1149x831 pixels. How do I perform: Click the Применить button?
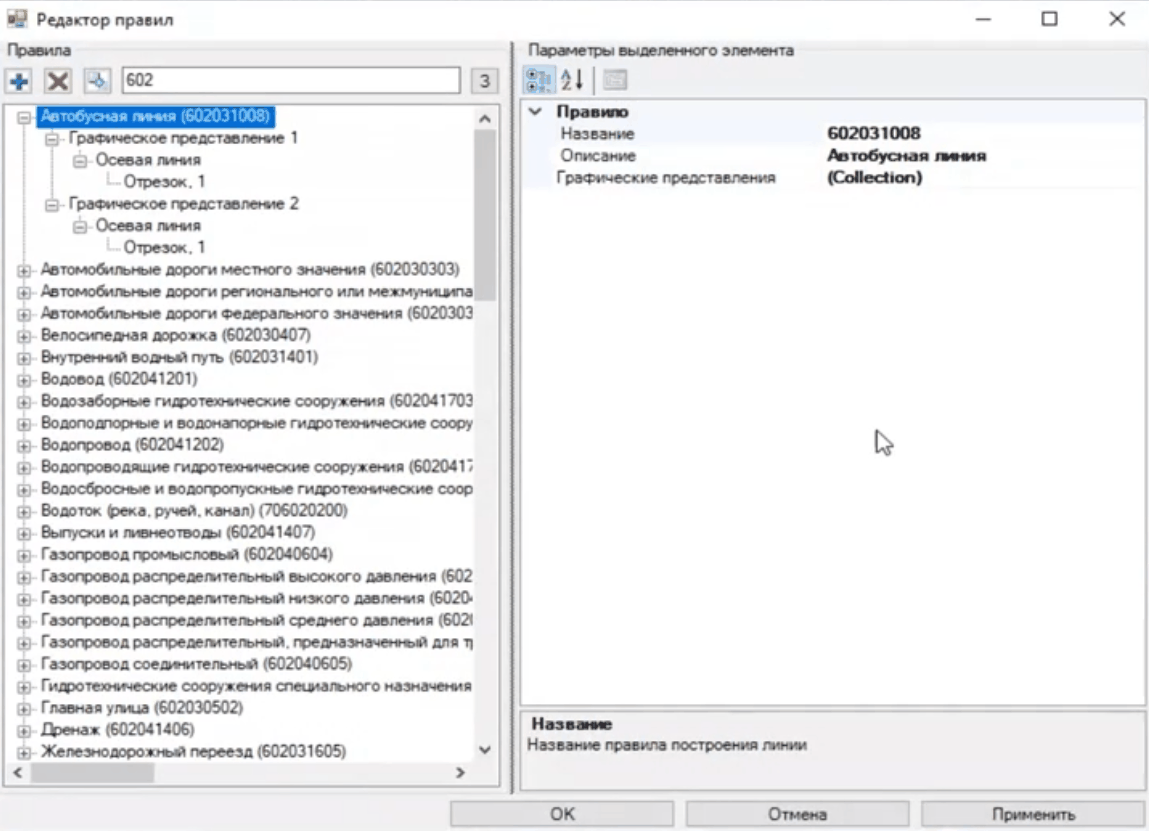(1033, 814)
